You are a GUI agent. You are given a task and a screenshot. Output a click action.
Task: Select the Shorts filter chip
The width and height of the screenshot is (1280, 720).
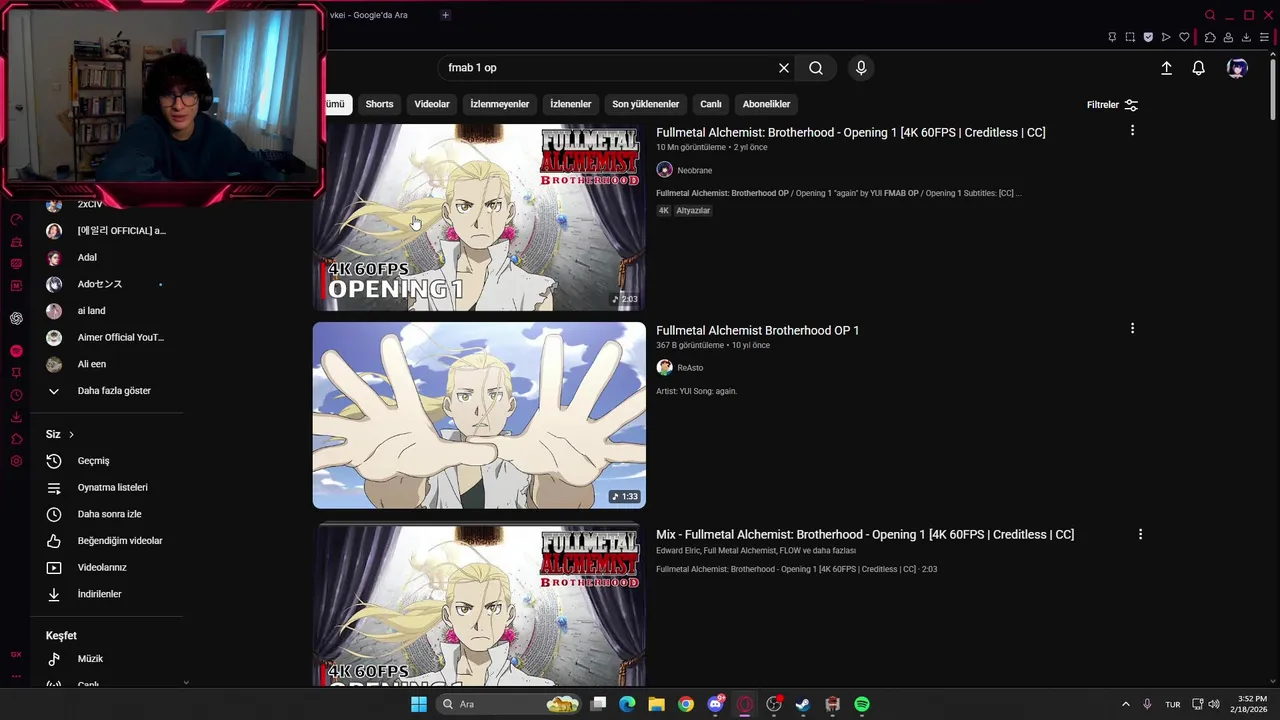tap(379, 104)
